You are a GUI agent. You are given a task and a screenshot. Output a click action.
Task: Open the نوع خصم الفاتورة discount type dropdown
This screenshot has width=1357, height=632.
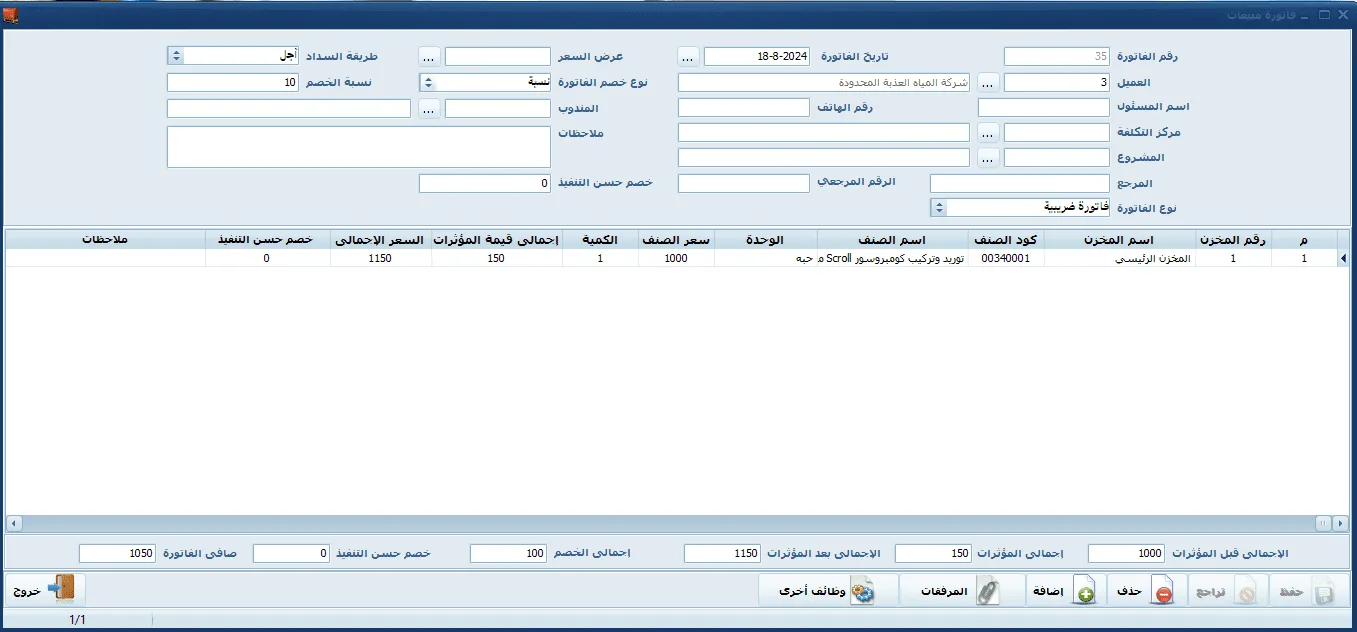(428, 83)
